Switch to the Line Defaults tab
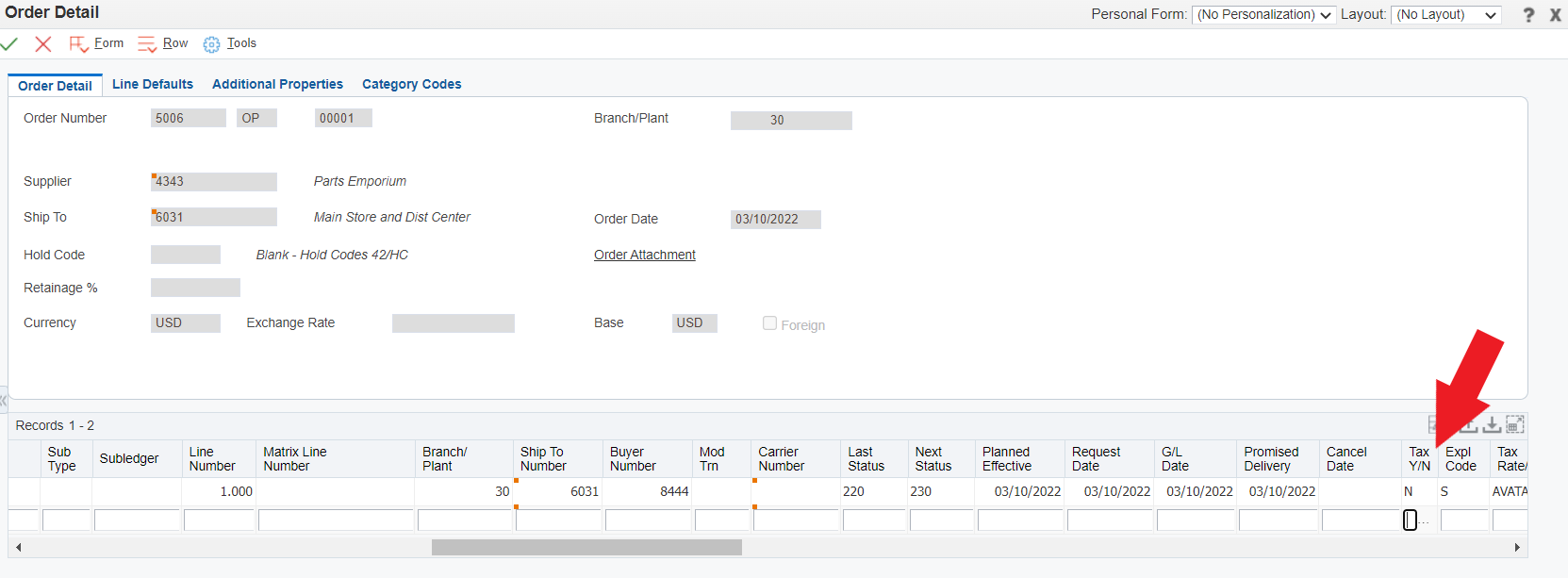 pyautogui.click(x=153, y=84)
